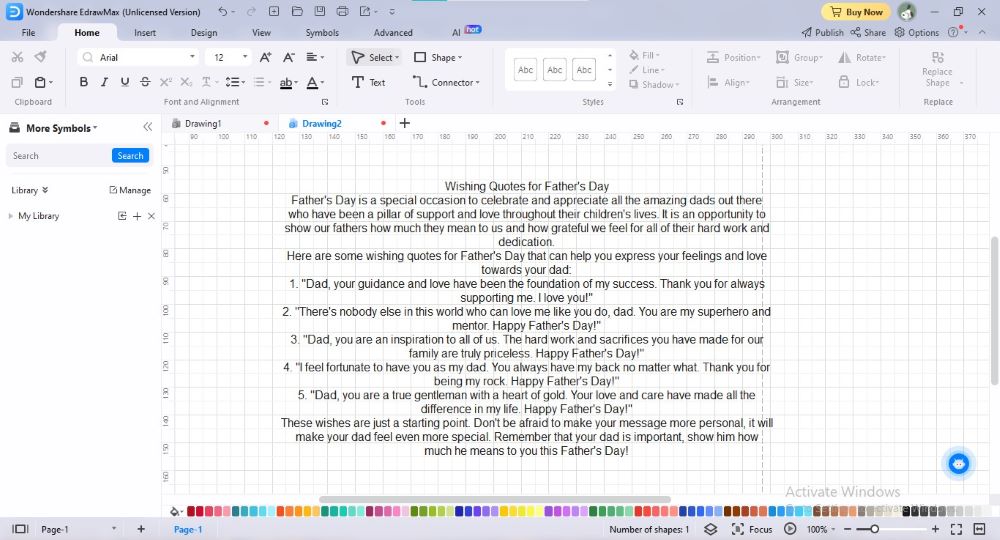Open the line spacing dropdown
The image size is (1000, 540).
pyautogui.click(x=235, y=82)
